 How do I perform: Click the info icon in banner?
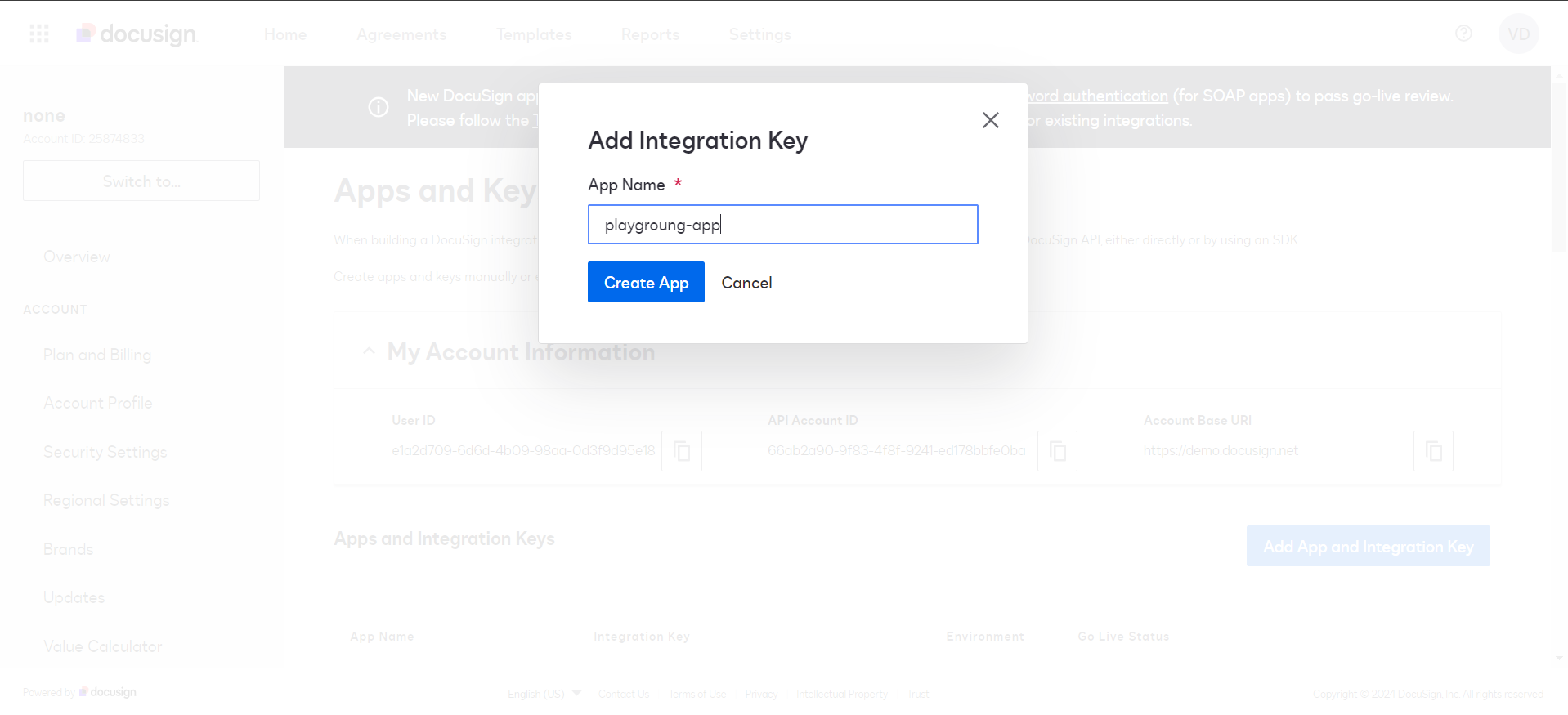[x=379, y=107]
